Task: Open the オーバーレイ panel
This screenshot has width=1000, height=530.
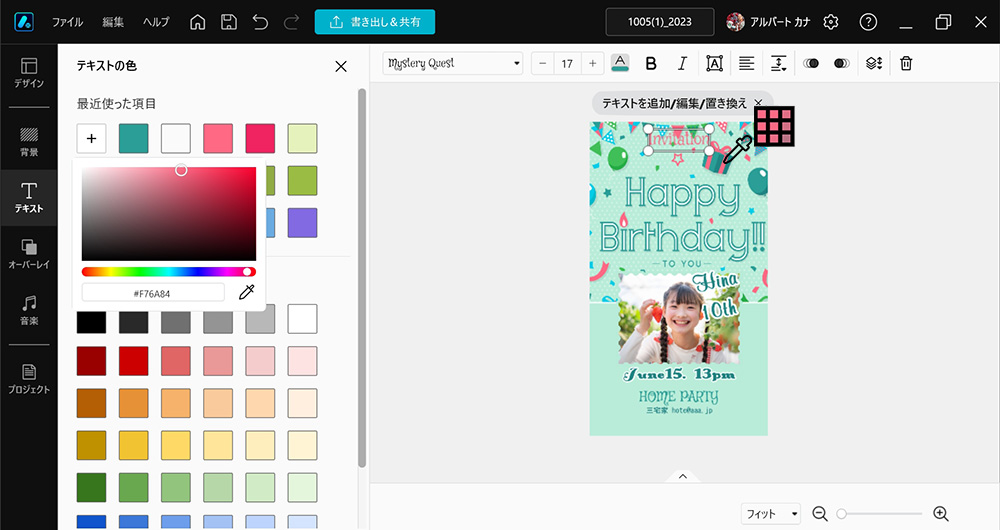Action: pos(28,254)
